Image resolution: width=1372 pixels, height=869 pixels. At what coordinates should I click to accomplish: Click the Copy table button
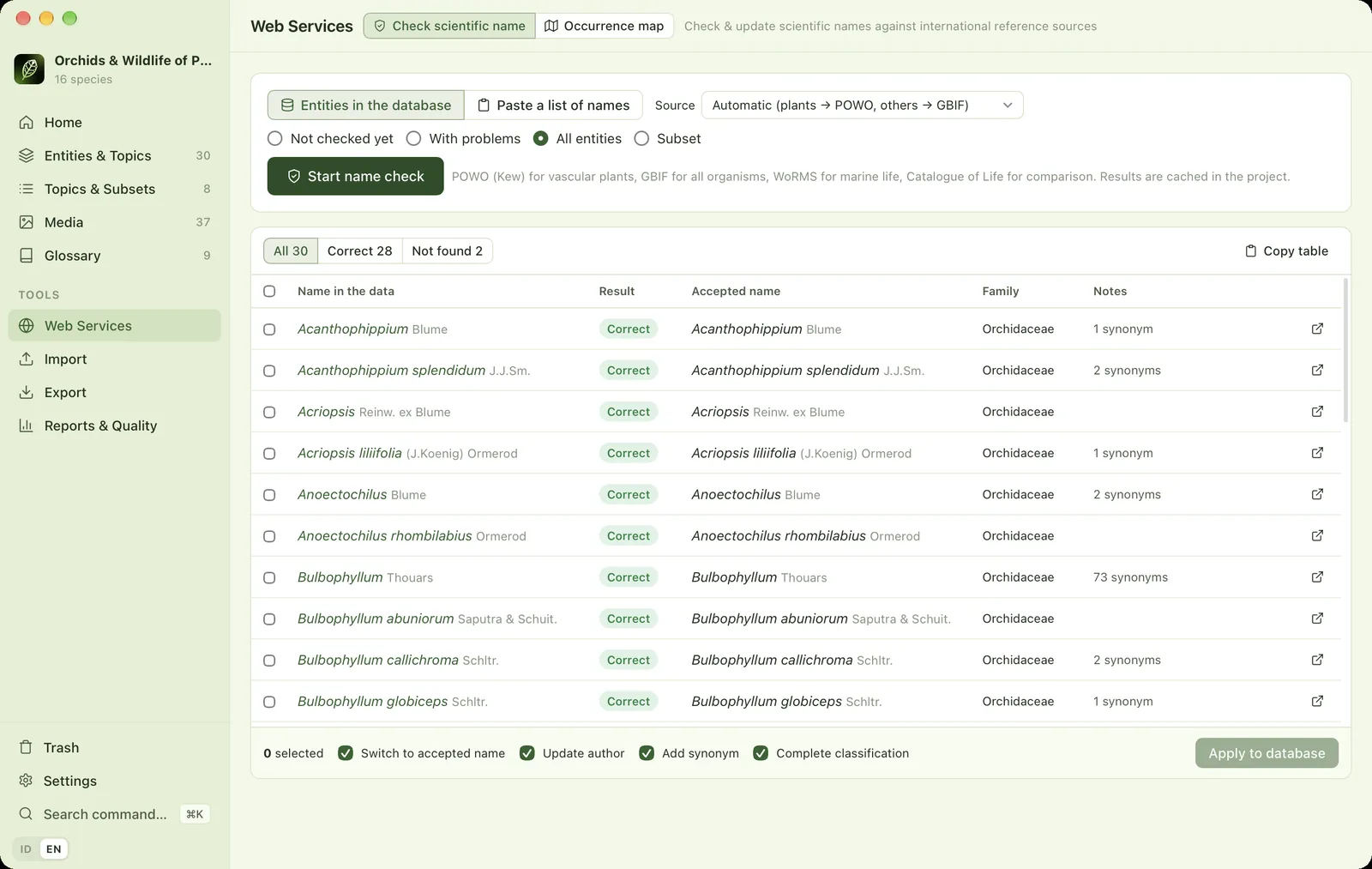(x=1286, y=250)
